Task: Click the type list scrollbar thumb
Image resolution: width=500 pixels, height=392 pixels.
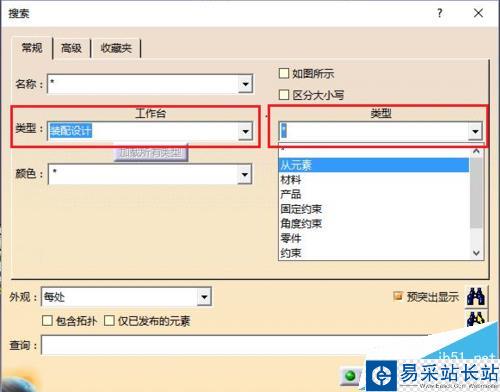Action: (476, 193)
